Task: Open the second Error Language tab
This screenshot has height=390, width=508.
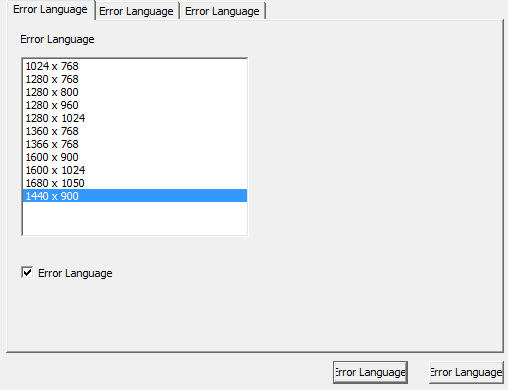Action: [x=136, y=11]
